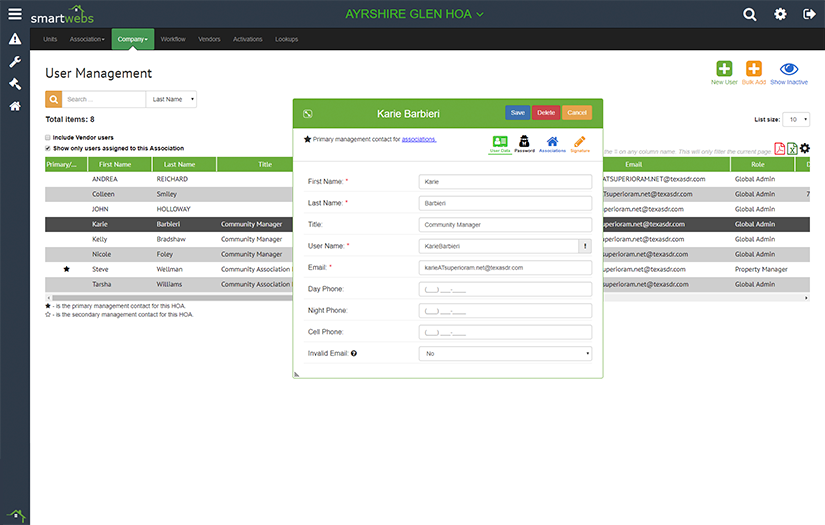Click the small house icon at sidebar bottom
The height and width of the screenshot is (525, 825).
pos(16,514)
